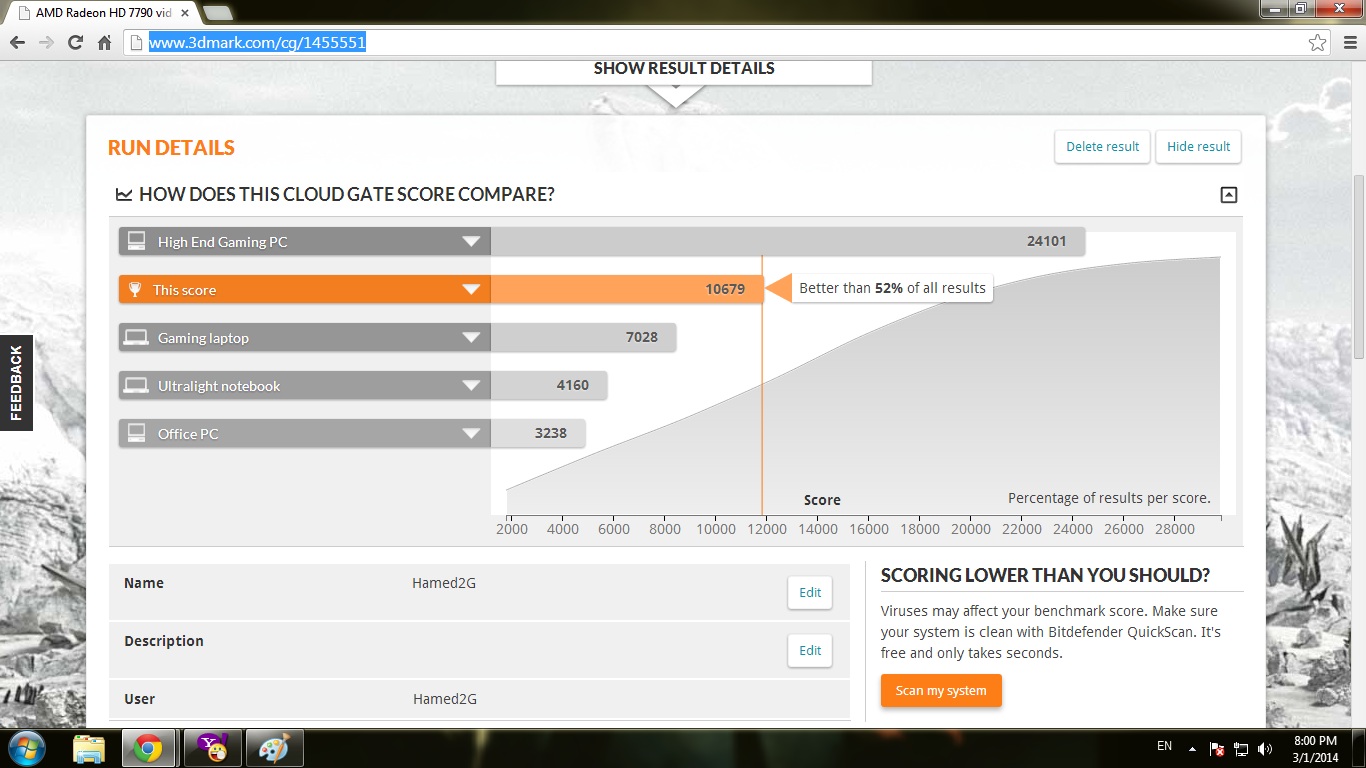Image resolution: width=1366 pixels, height=768 pixels.
Task: Click the network tray icon
Action: tap(1241, 748)
